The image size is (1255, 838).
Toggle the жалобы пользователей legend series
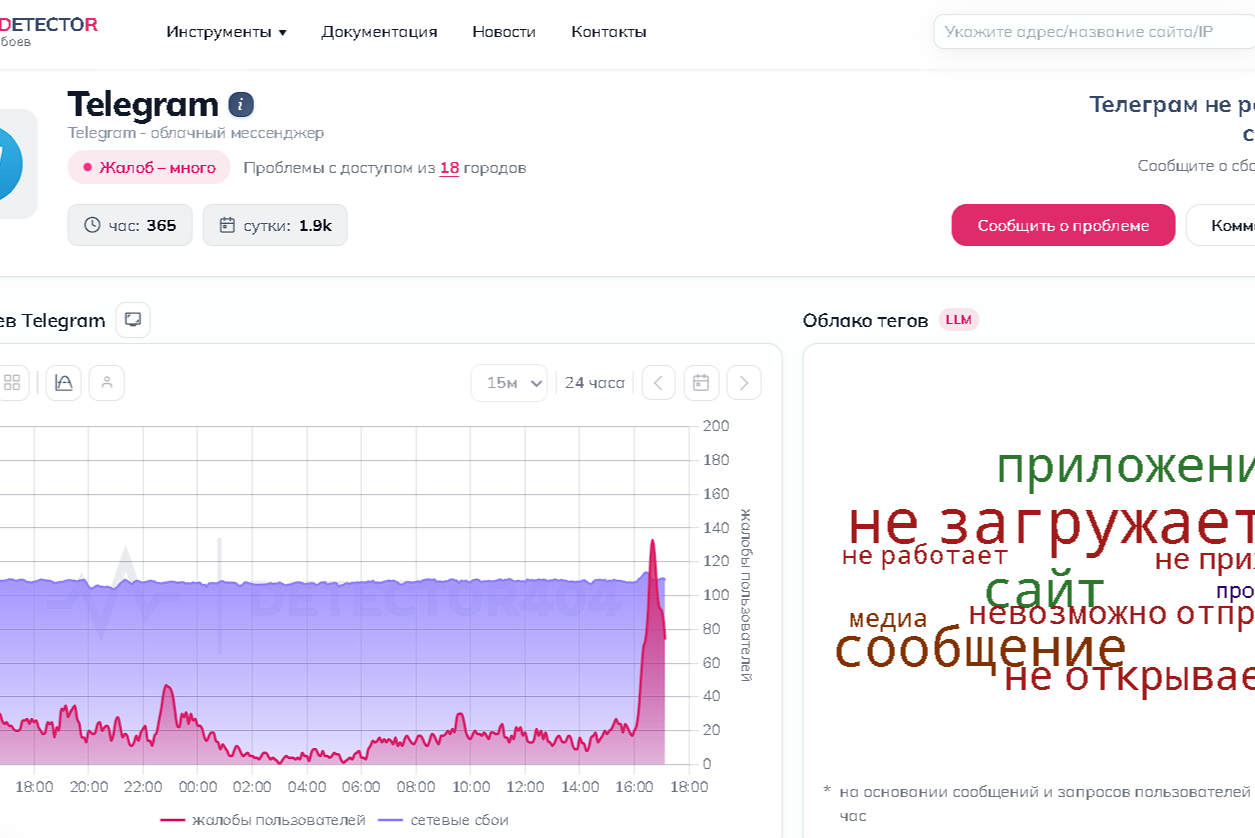click(263, 820)
